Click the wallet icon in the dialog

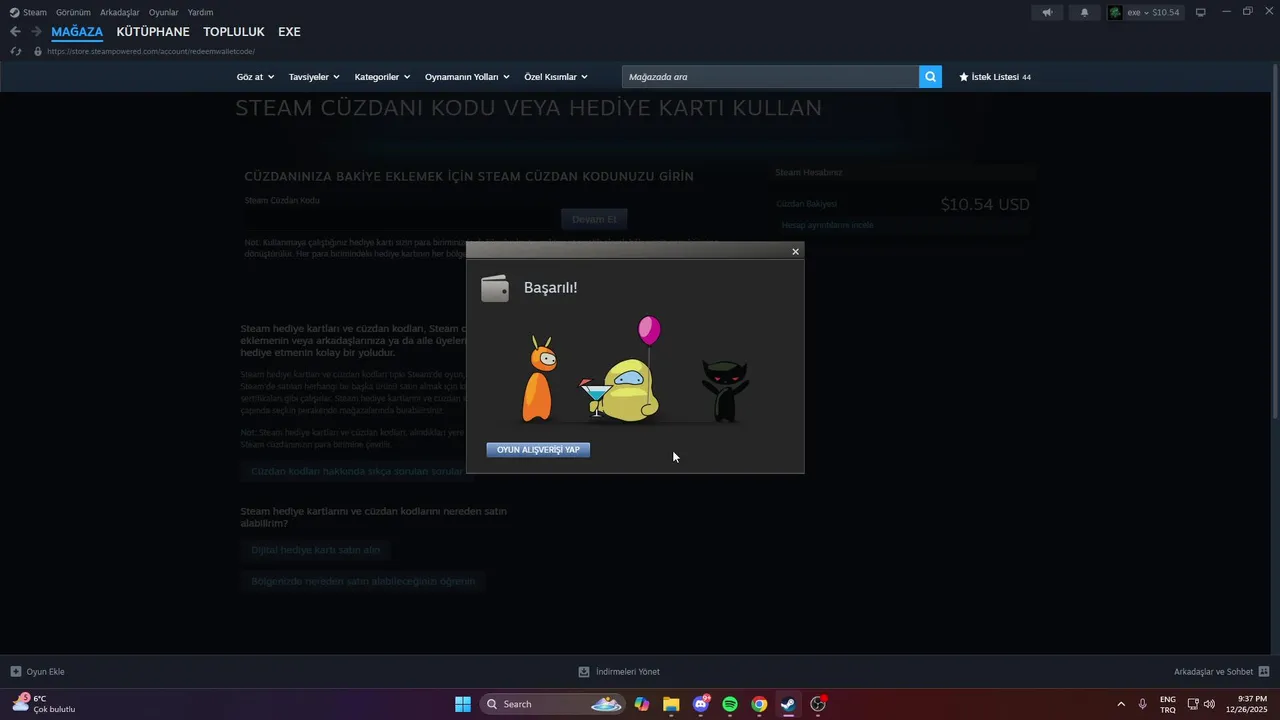point(495,288)
